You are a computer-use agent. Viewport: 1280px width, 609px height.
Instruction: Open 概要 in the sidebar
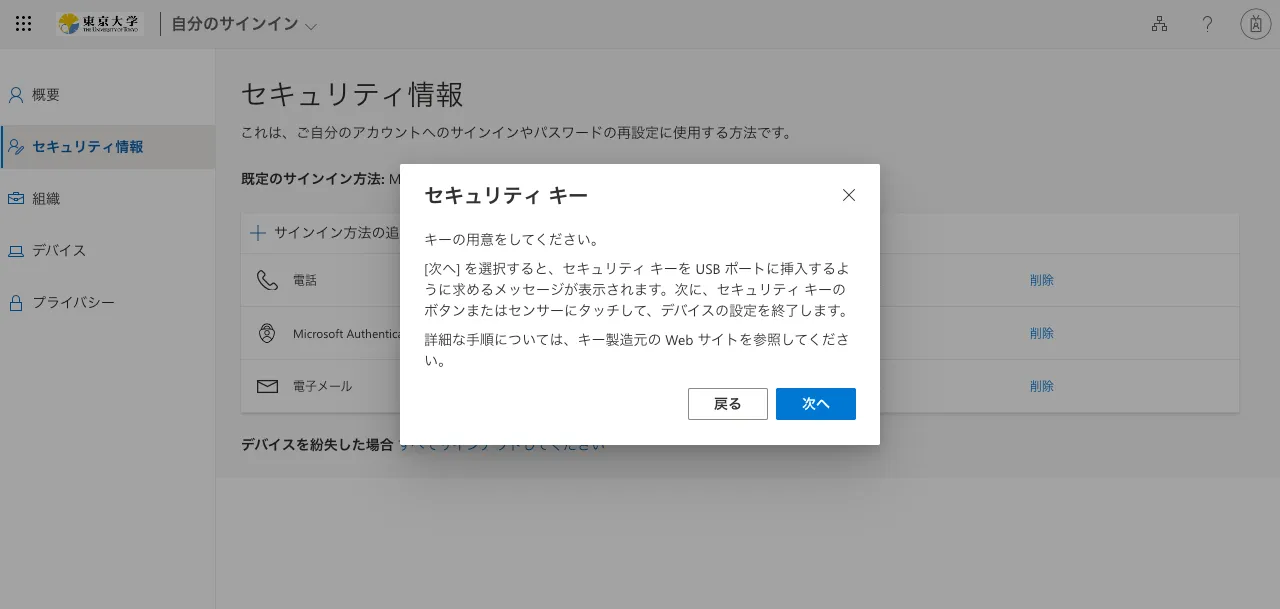46,95
